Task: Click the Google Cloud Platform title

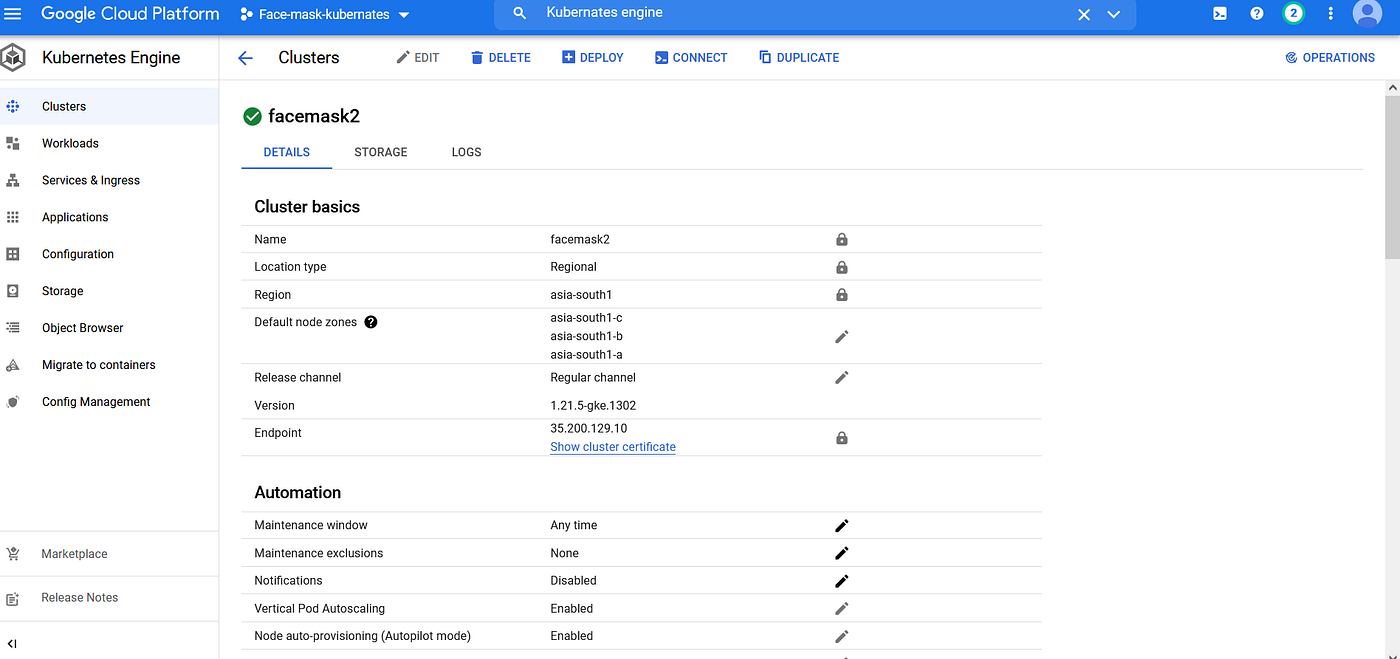Action: [x=130, y=14]
